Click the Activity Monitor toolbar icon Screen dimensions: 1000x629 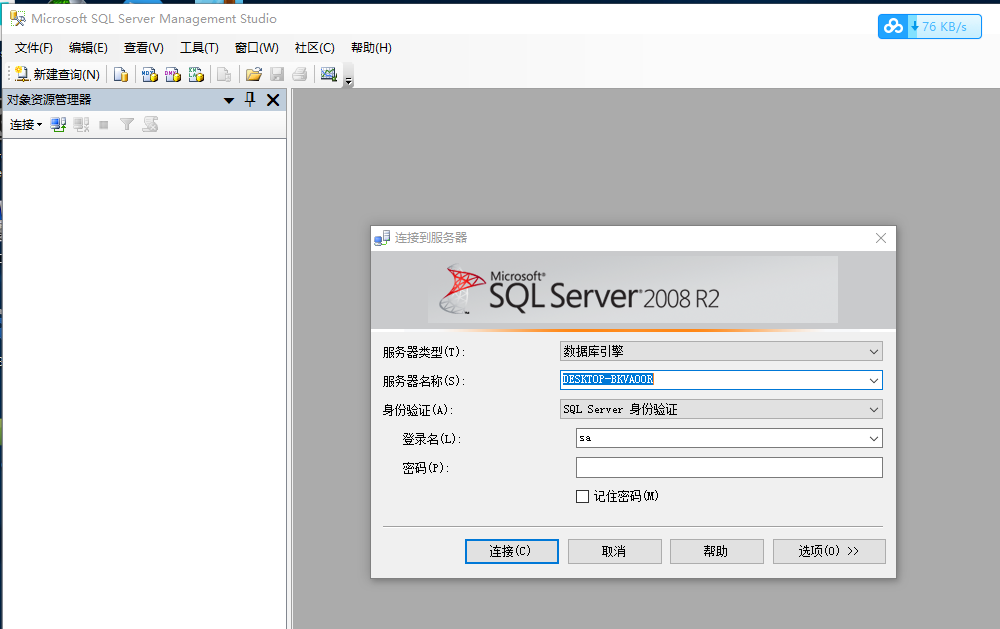click(329, 74)
